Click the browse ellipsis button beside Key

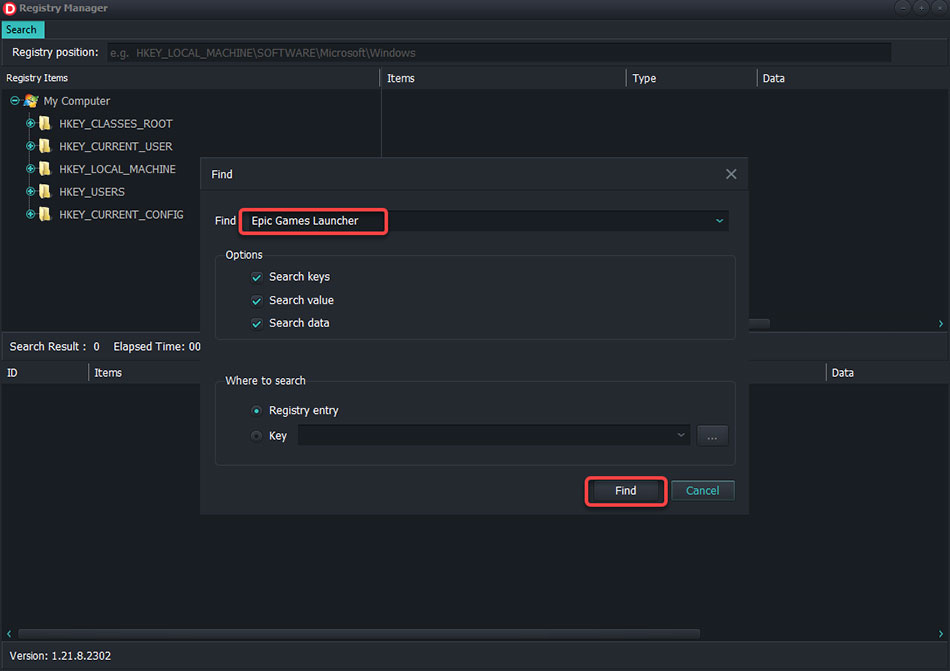712,435
